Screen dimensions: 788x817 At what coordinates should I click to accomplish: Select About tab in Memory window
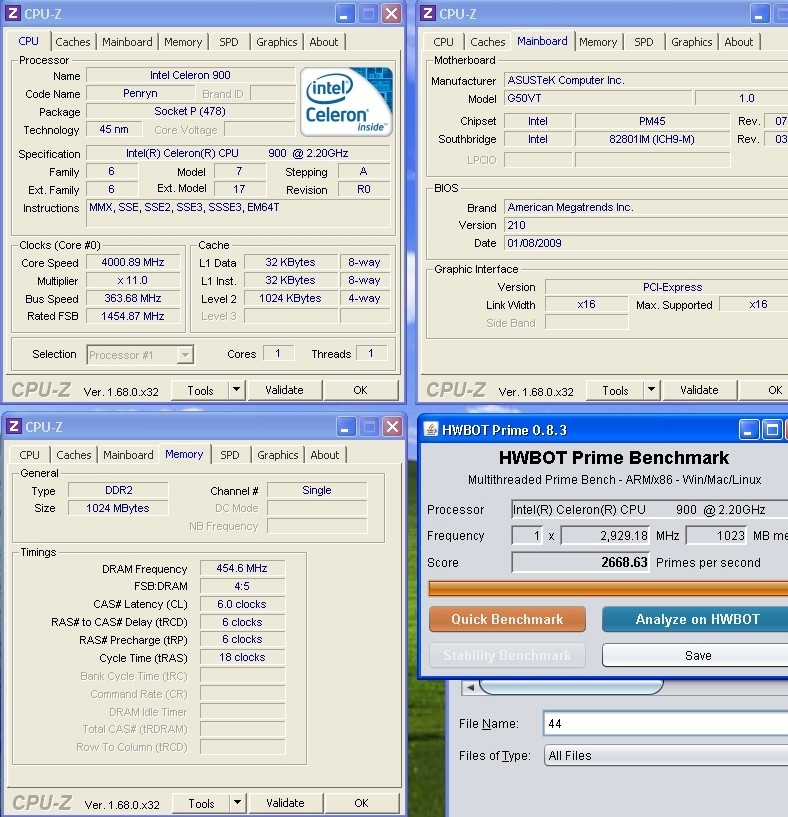(x=325, y=455)
